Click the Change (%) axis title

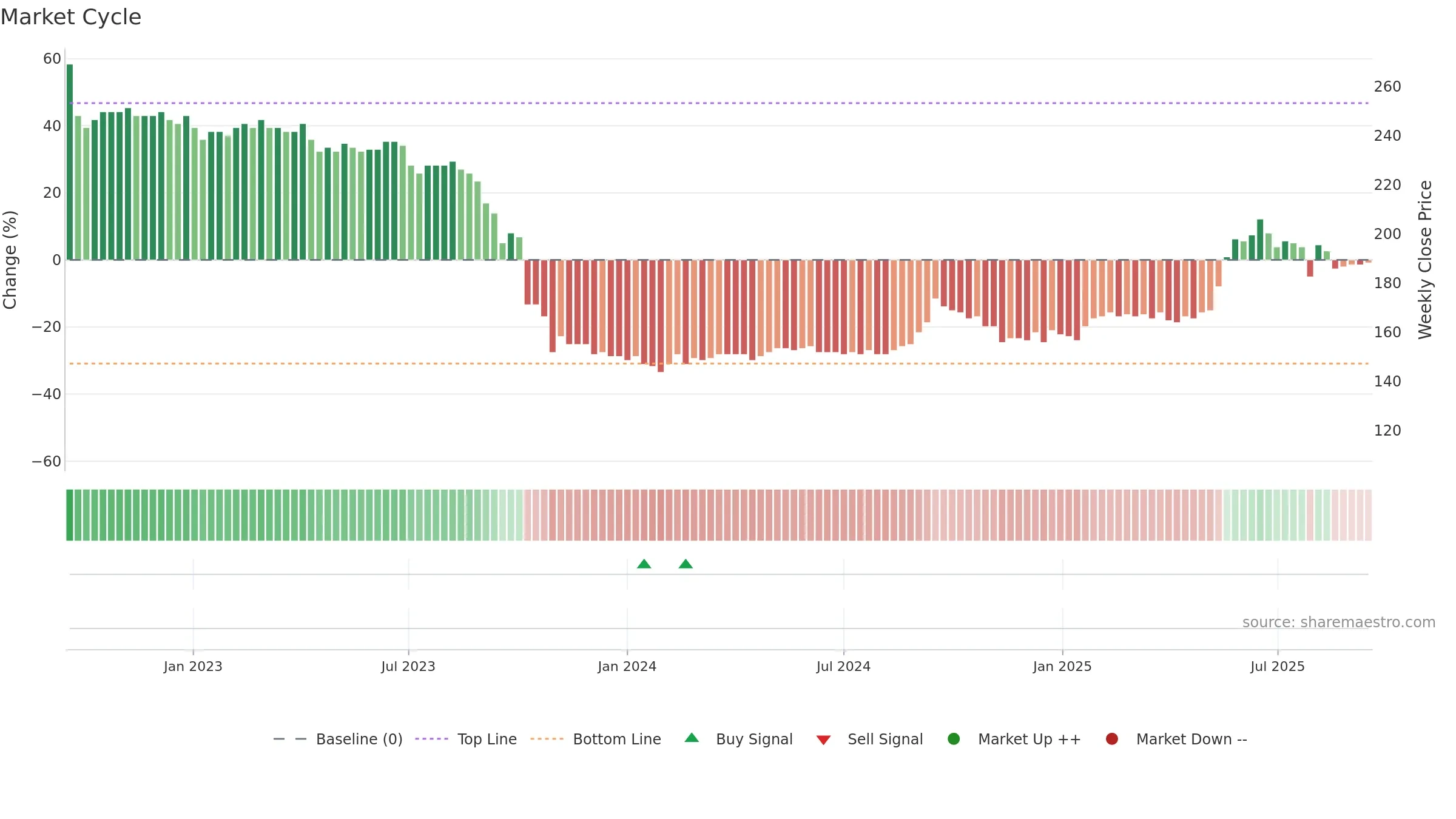pos(10,260)
